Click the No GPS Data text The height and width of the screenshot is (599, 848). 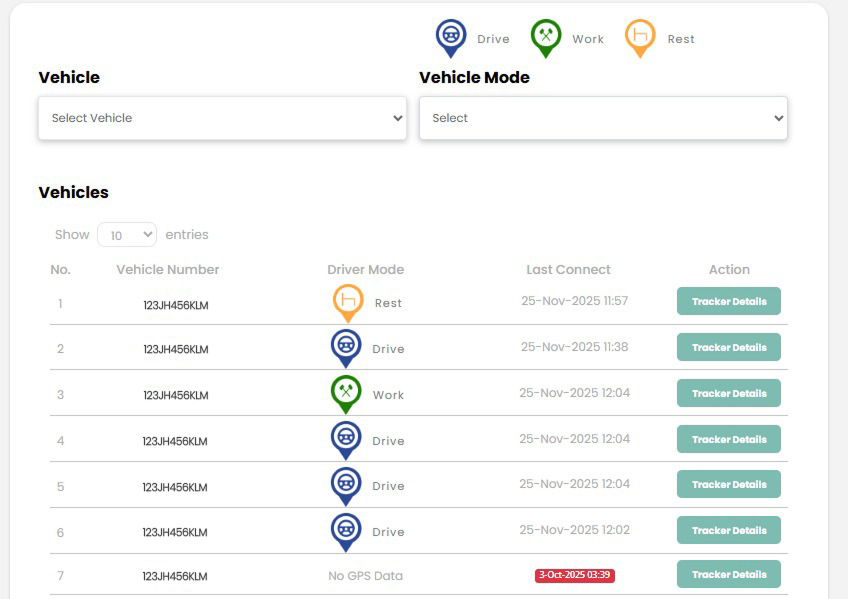pos(366,576)
